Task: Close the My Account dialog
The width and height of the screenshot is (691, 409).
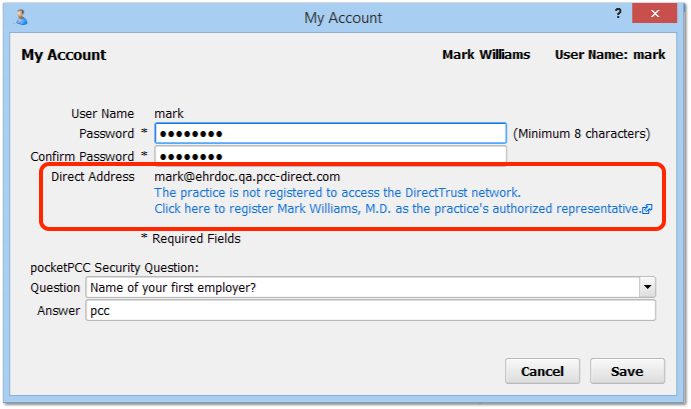Action: 654,13
